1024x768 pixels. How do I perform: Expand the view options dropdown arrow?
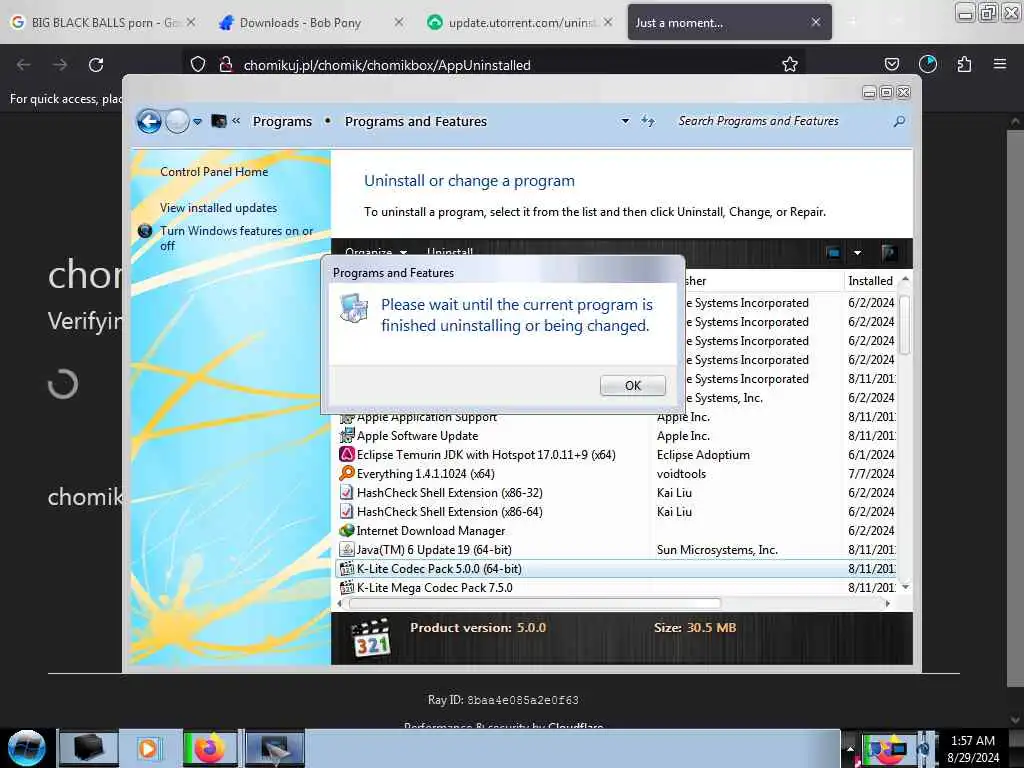click(x=857, y=253)
